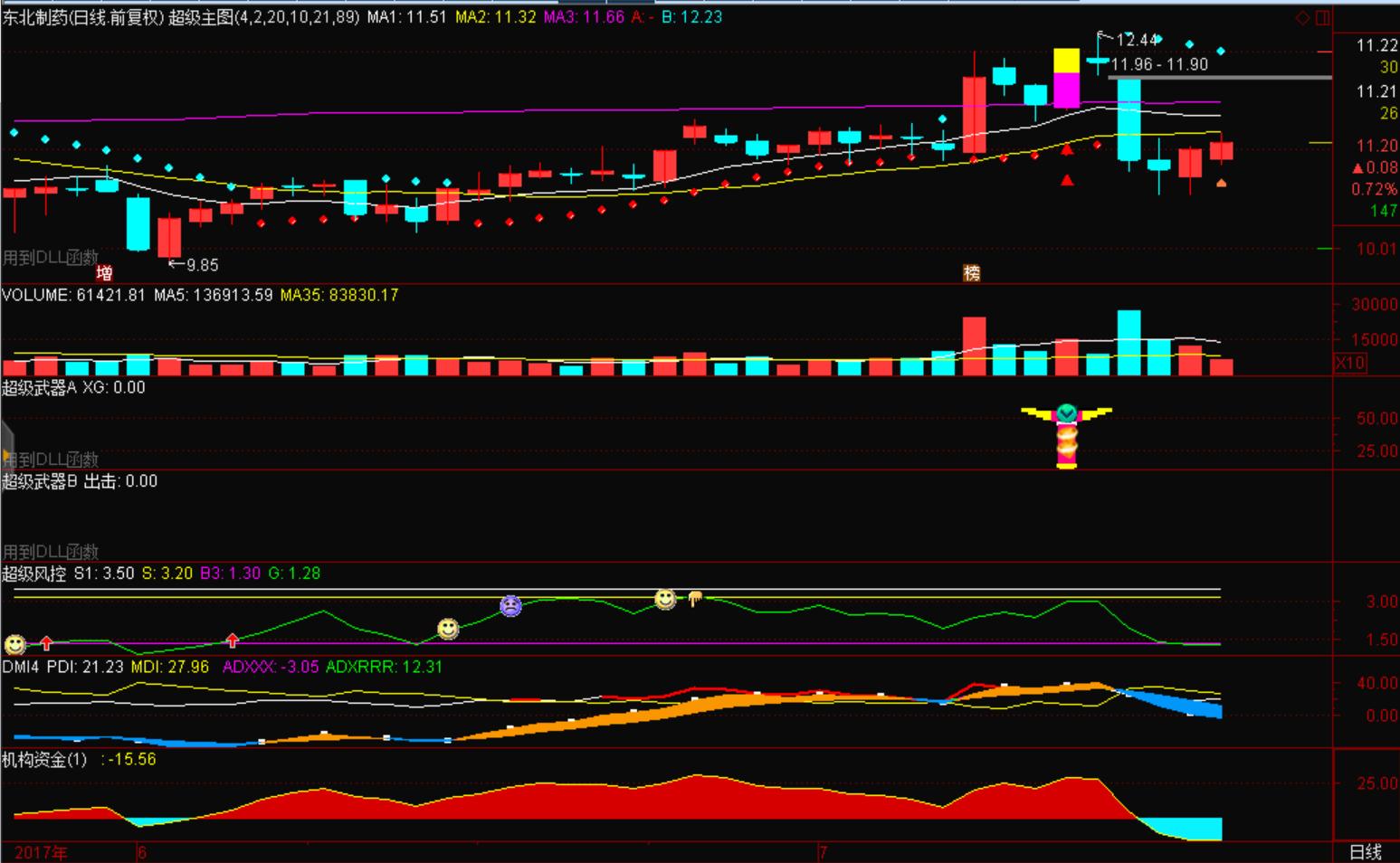Click the smiley beside the pointing hand
This screenshot has width=1400, height=863.
[665, 599]
